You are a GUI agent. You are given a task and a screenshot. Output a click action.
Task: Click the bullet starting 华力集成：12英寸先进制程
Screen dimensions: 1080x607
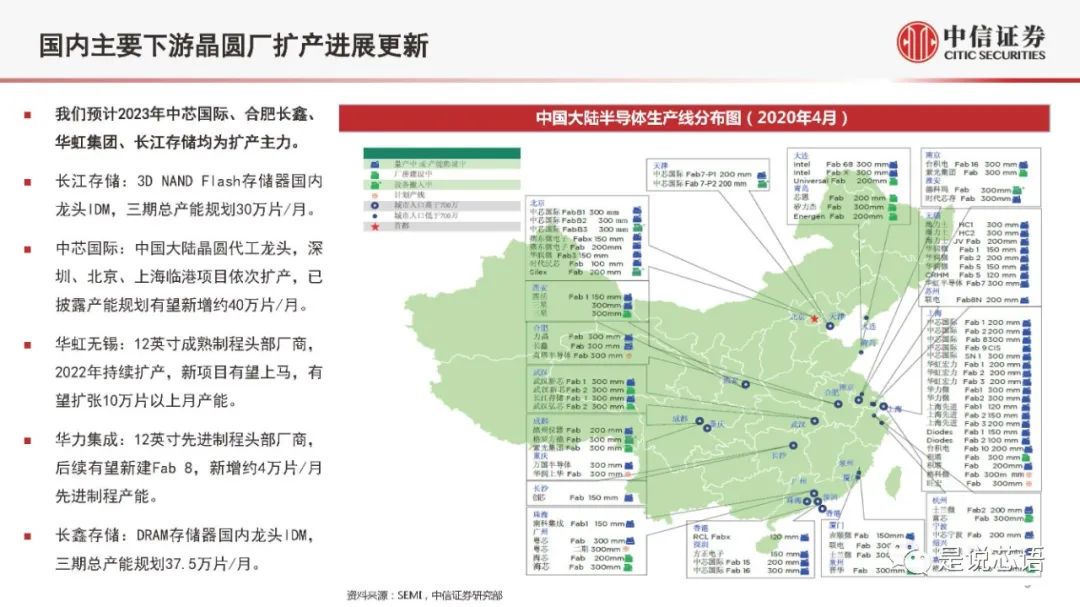tap(189, 468)
